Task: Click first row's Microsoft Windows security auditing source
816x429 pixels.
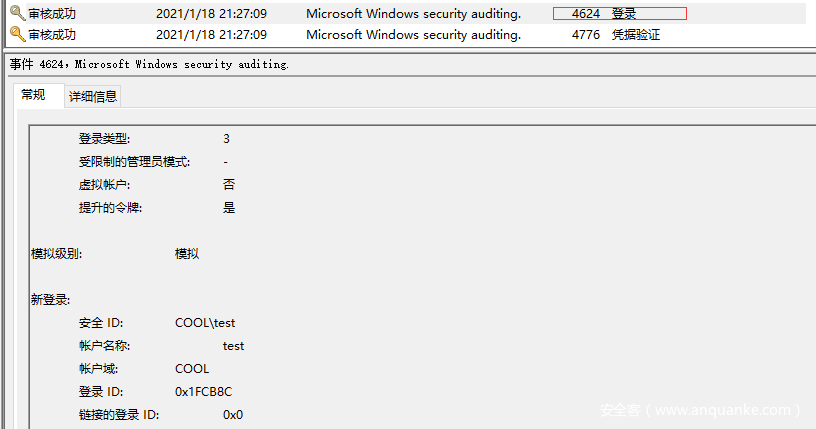Action: click(413, 14)
